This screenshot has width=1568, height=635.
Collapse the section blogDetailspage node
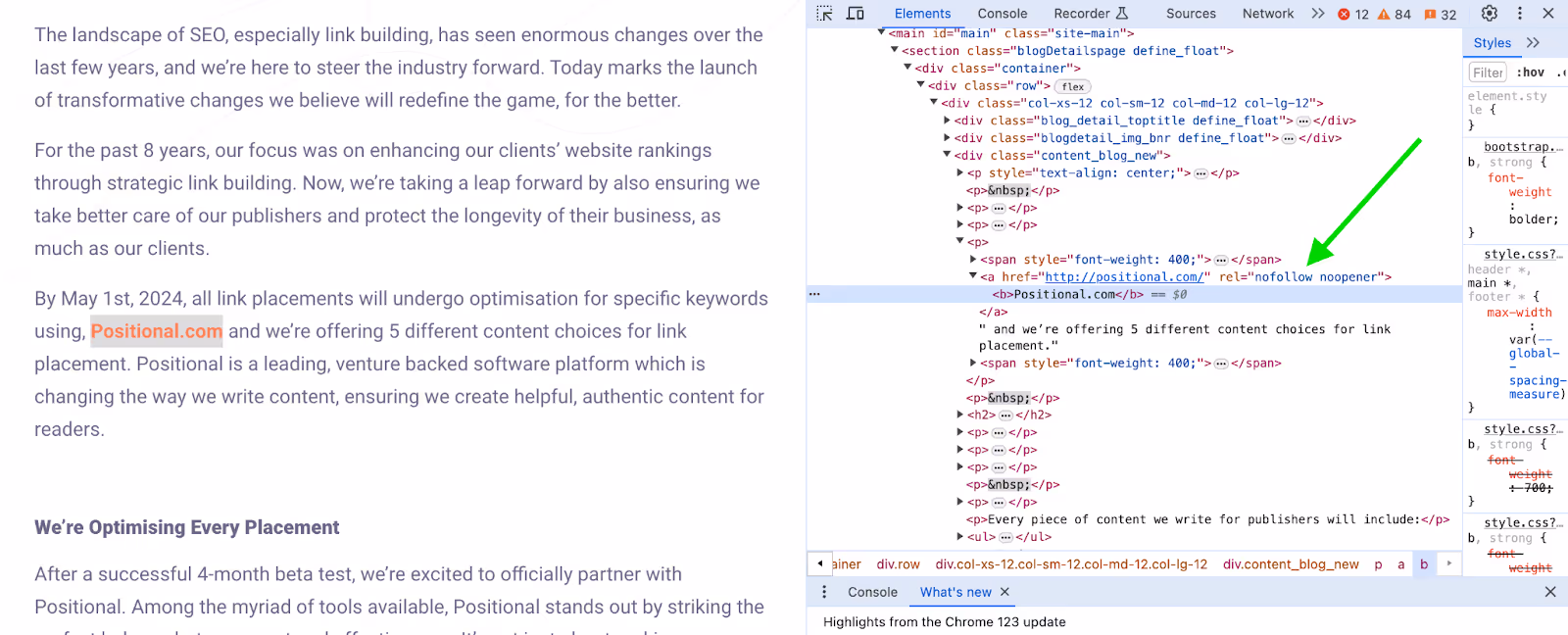[894, 50]
